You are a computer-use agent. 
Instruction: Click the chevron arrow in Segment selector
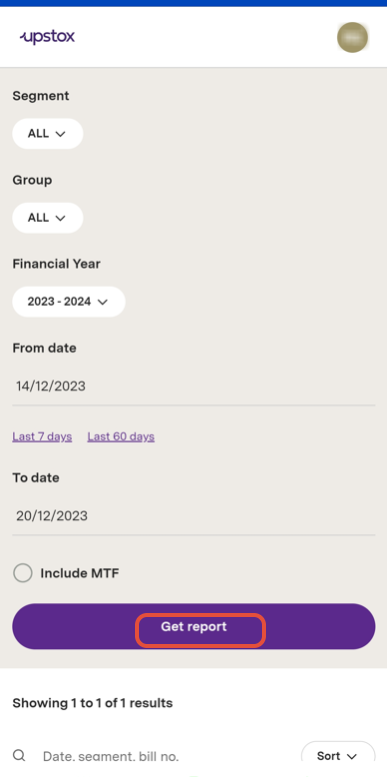(x=60, y=134)
